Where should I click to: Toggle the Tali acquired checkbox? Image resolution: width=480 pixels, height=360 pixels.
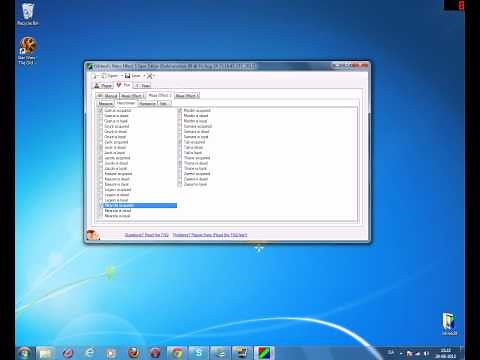(x=180, y=142)
